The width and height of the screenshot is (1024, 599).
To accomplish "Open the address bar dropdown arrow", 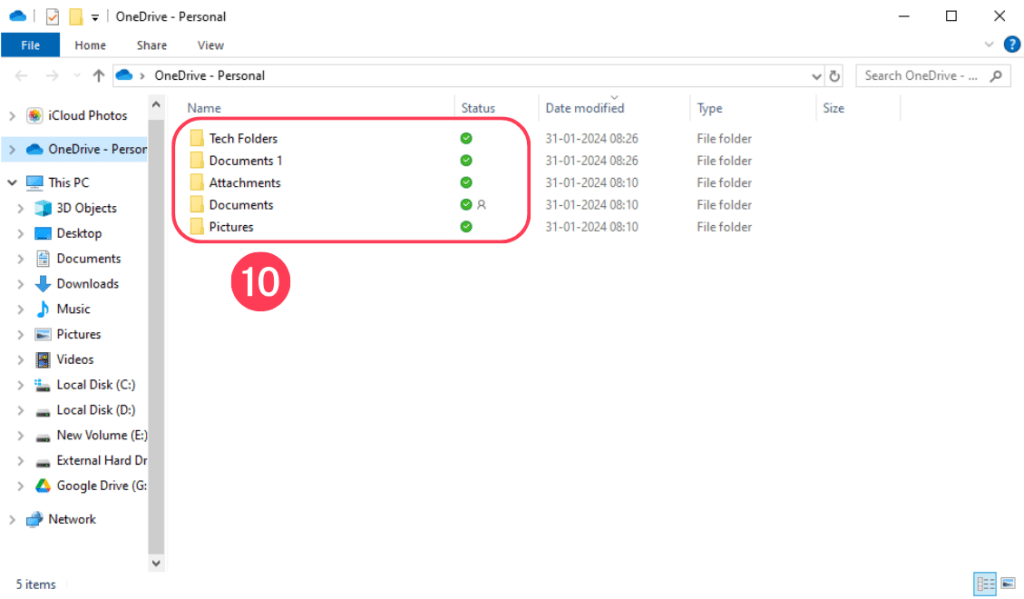I will (816, 75).
